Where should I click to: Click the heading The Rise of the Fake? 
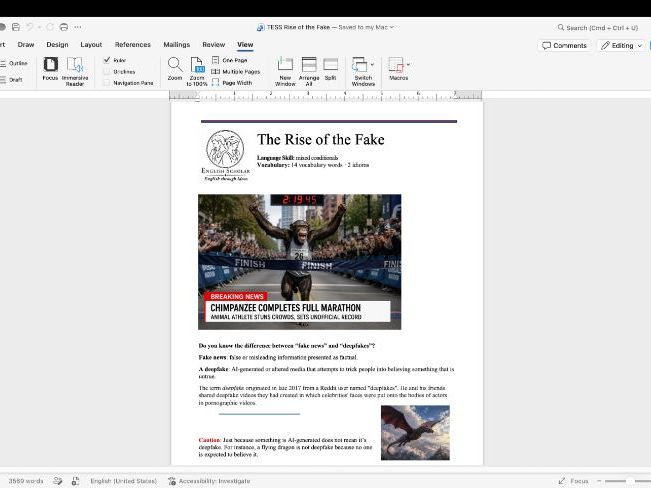[x=321, y=140]
